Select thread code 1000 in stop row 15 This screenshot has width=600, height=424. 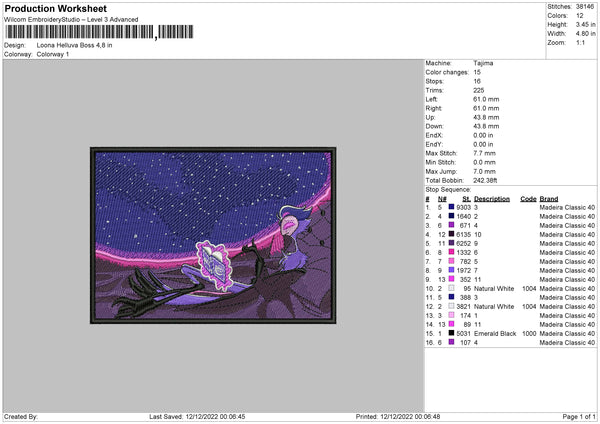529,334
